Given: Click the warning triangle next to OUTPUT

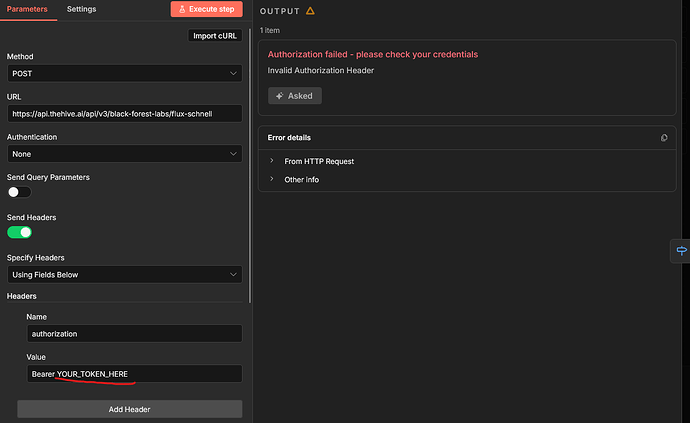Looking at the screenshot, I should point(310,11).
